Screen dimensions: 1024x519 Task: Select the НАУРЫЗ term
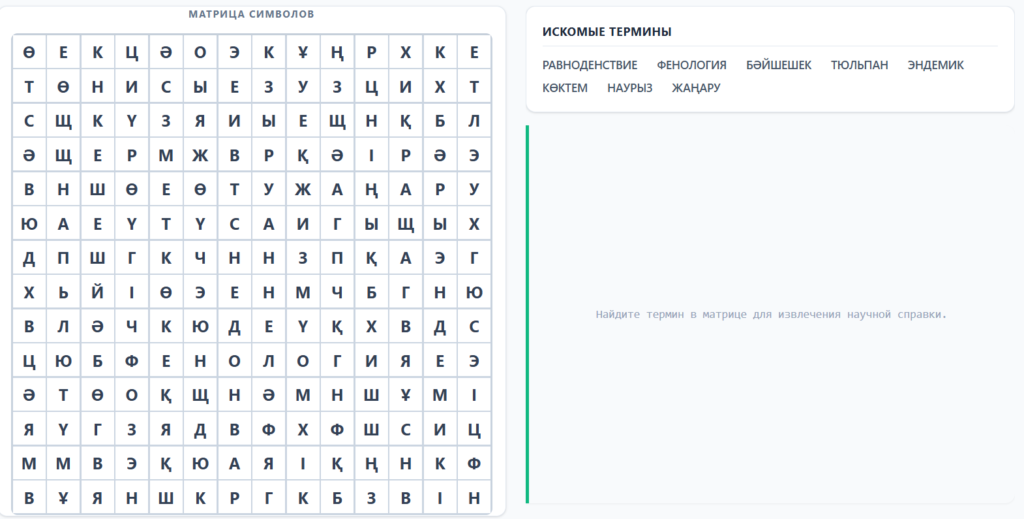(x=629, y=88)
